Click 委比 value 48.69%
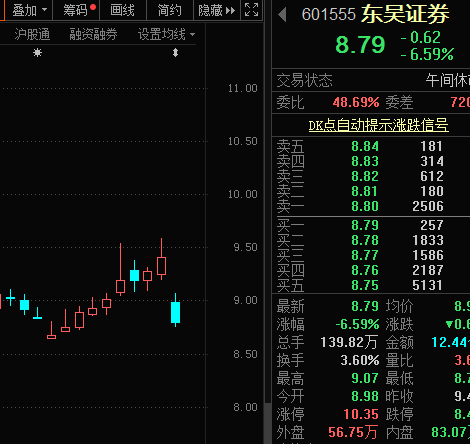Image resolution: width=470 pixels, height=444 pixels. (356, 102)
